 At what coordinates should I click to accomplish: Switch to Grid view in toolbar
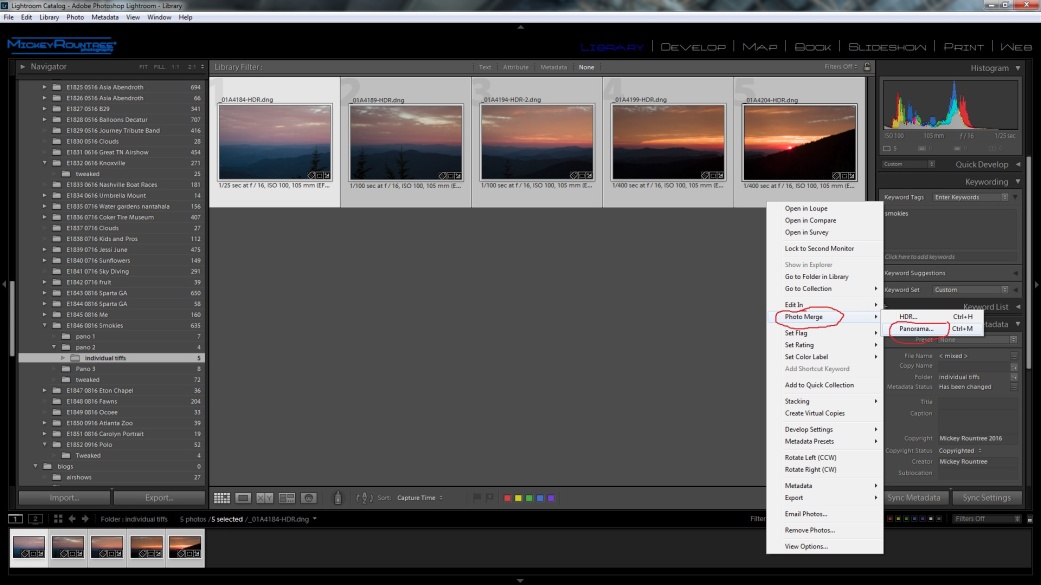coord(221,498)
